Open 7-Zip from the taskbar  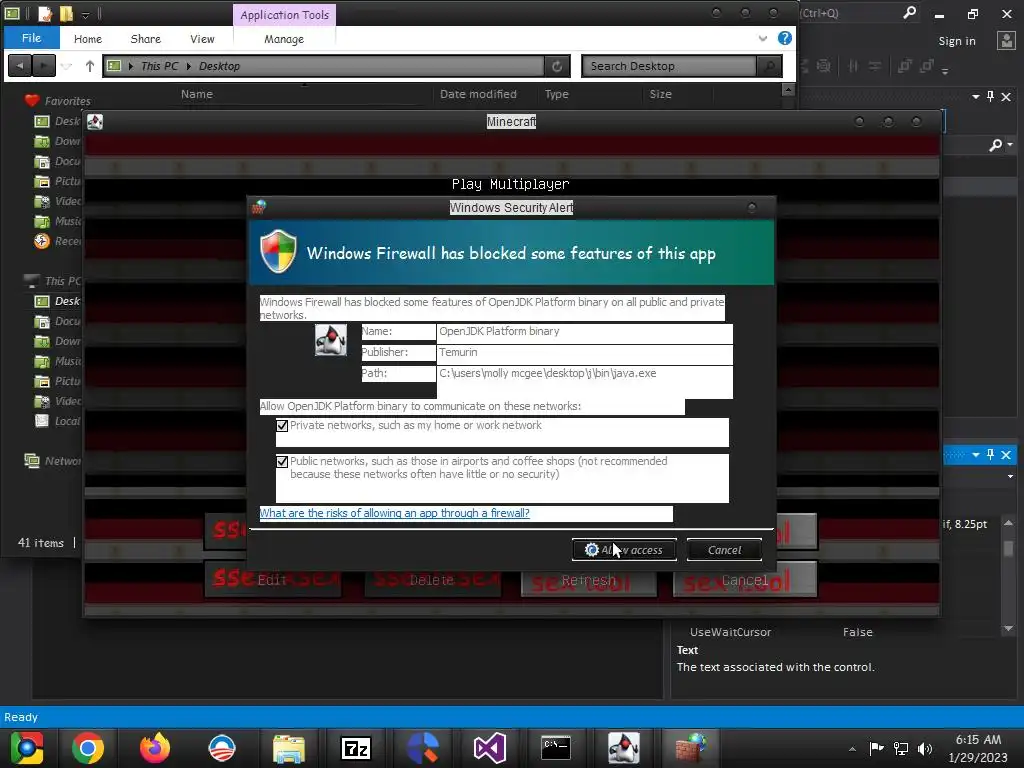click(x=356, y=748)
